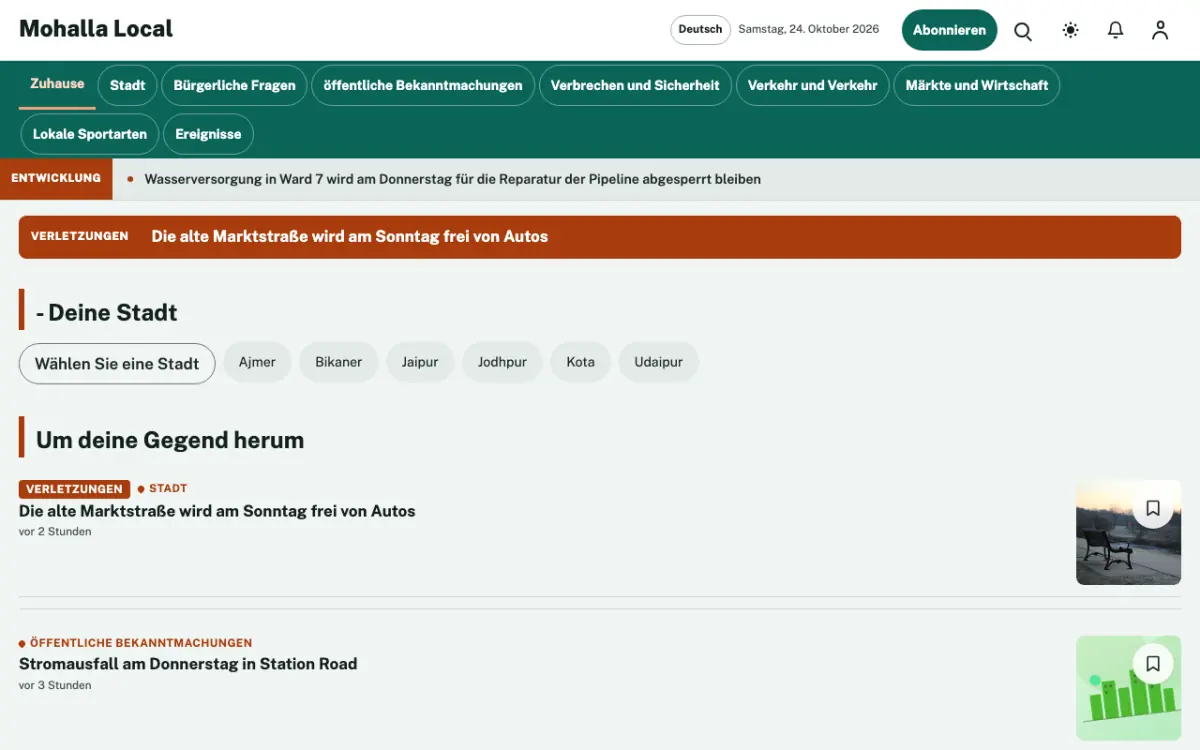Bookmark the Marktstraße article
Viewport: 1200px width, 750px height.
click(x=1153, y=508)
